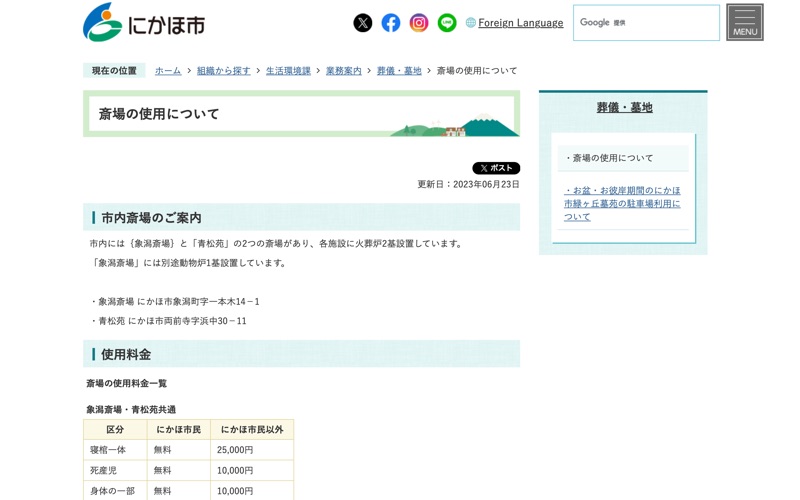Click the globe icon beside Foreign Language

(x=470, y=23)
